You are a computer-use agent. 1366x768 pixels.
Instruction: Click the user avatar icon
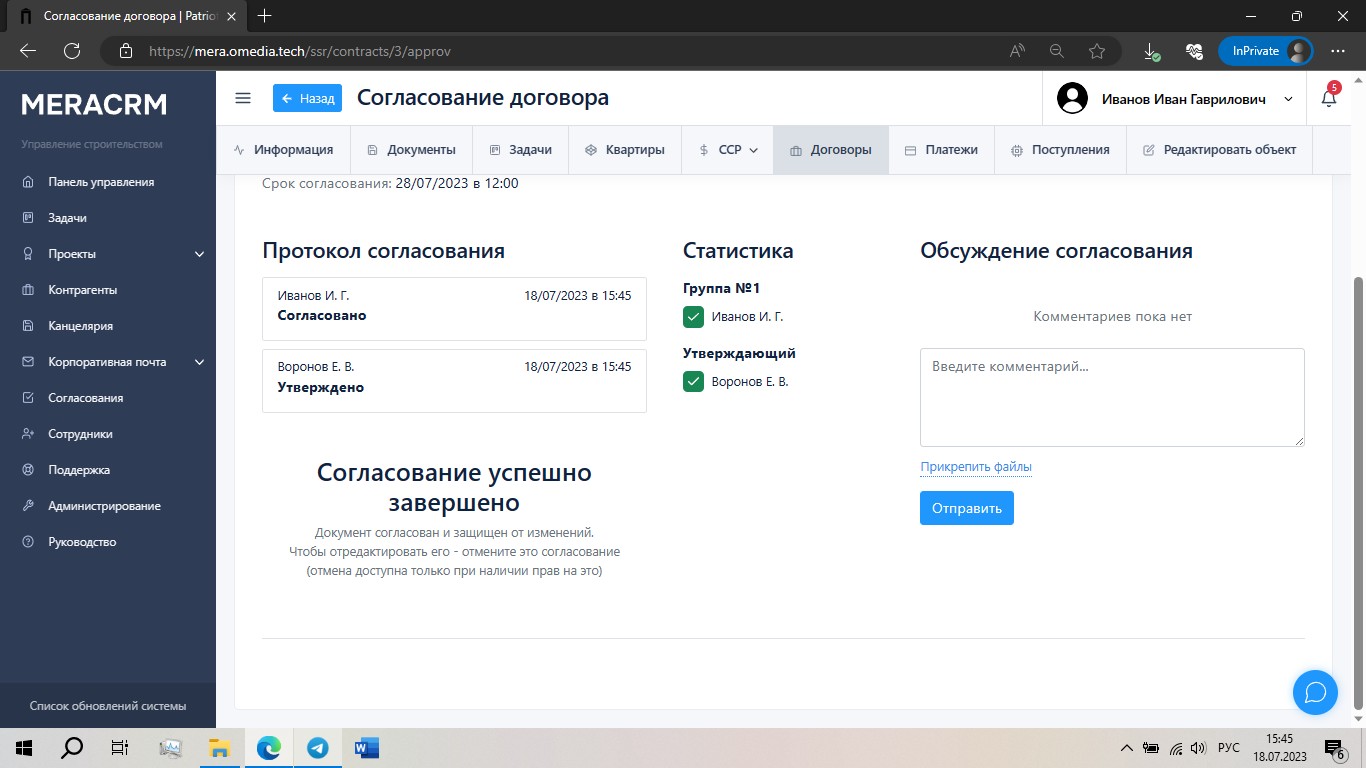click(1072, 99)
